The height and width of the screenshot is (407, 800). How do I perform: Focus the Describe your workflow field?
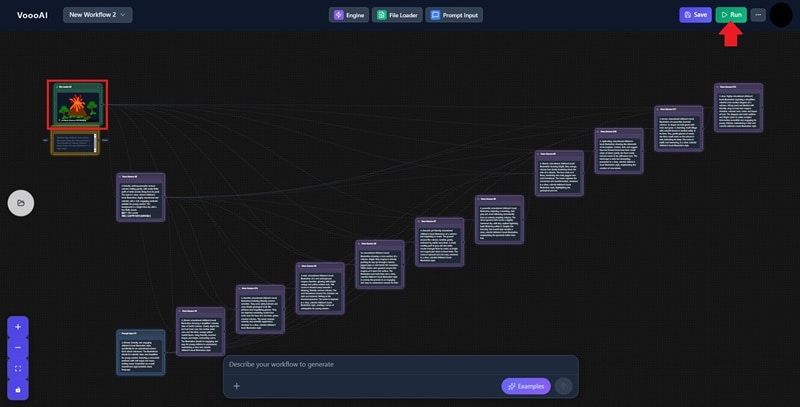tap(401, 365)
